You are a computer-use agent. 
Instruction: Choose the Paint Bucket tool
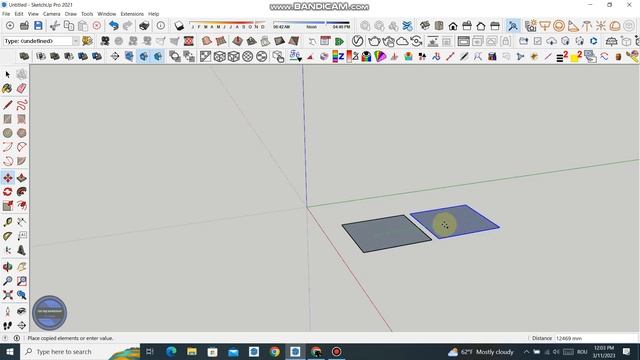(7, 88)
